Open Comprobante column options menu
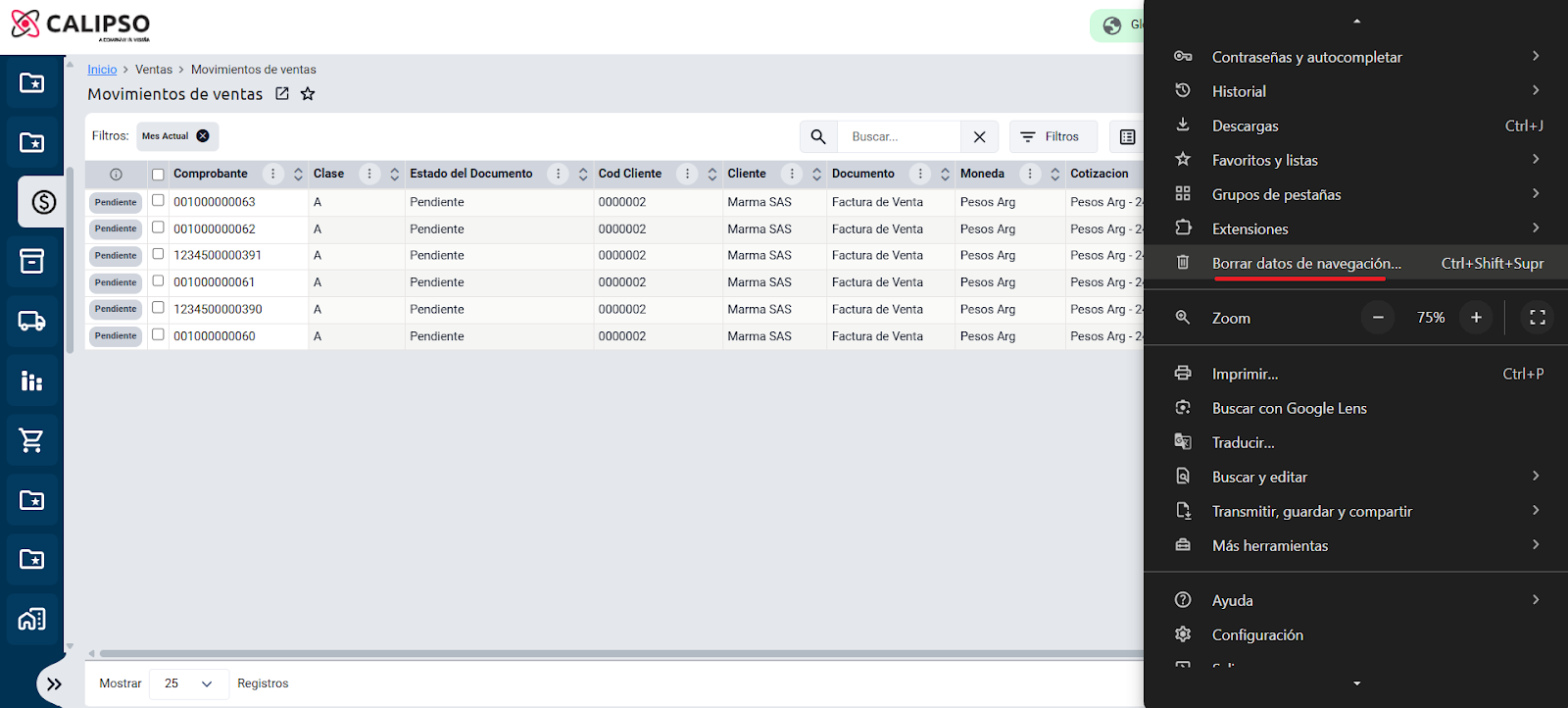 click(273, 174)
